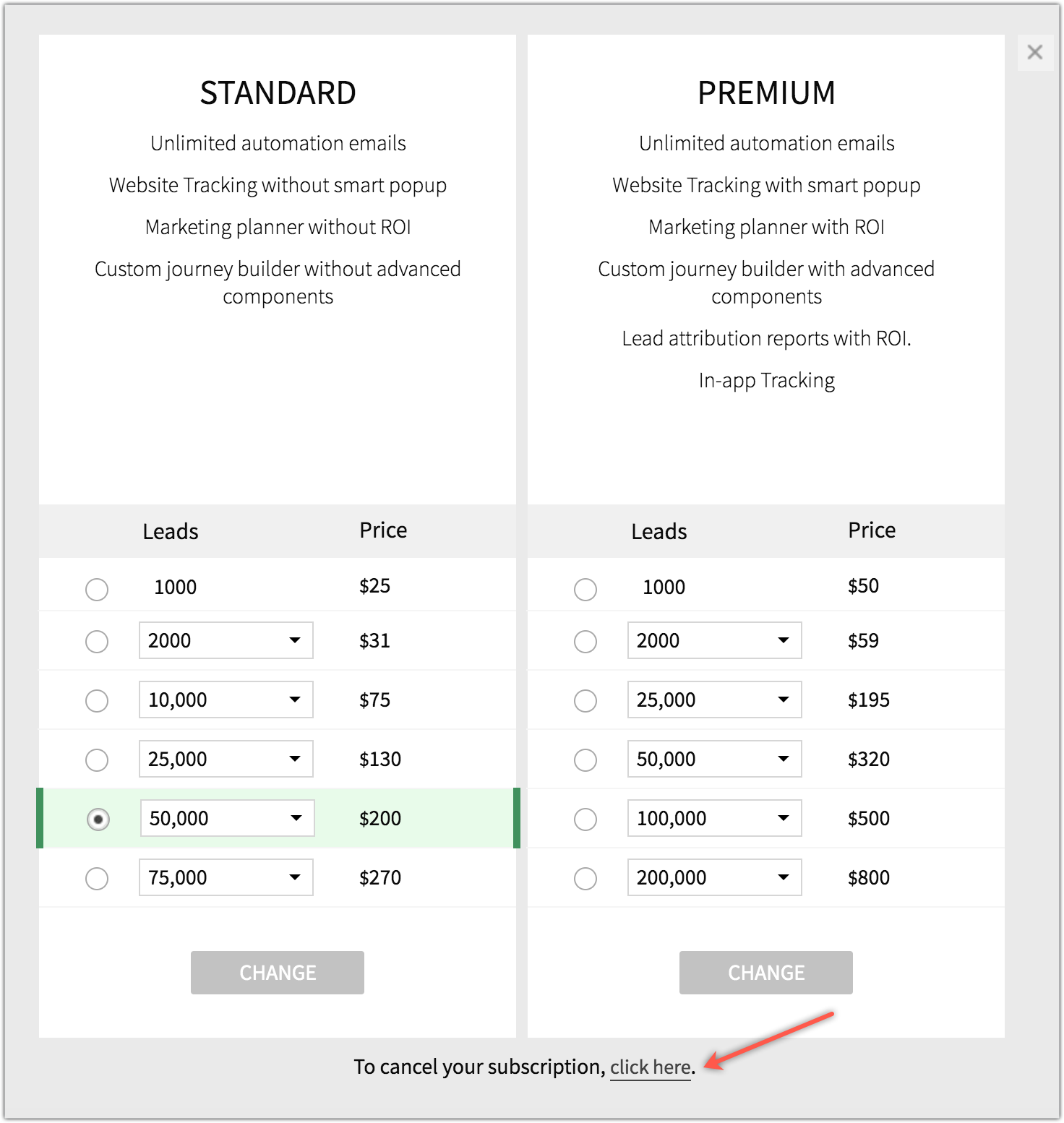Viewport: 1064px width, 1123px height.
Task: Open the selected 50,000 leads dropdown in Standard
Action: click(228, 818)
